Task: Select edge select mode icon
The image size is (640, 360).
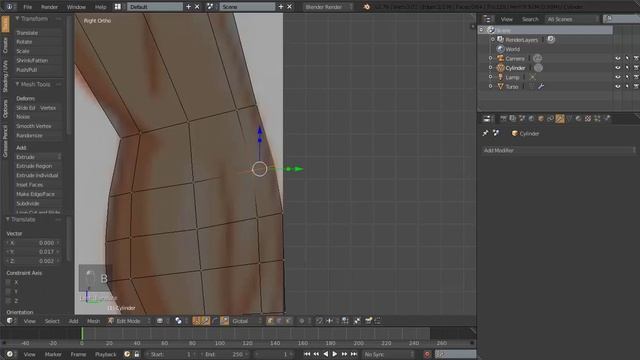Action: 279,321
